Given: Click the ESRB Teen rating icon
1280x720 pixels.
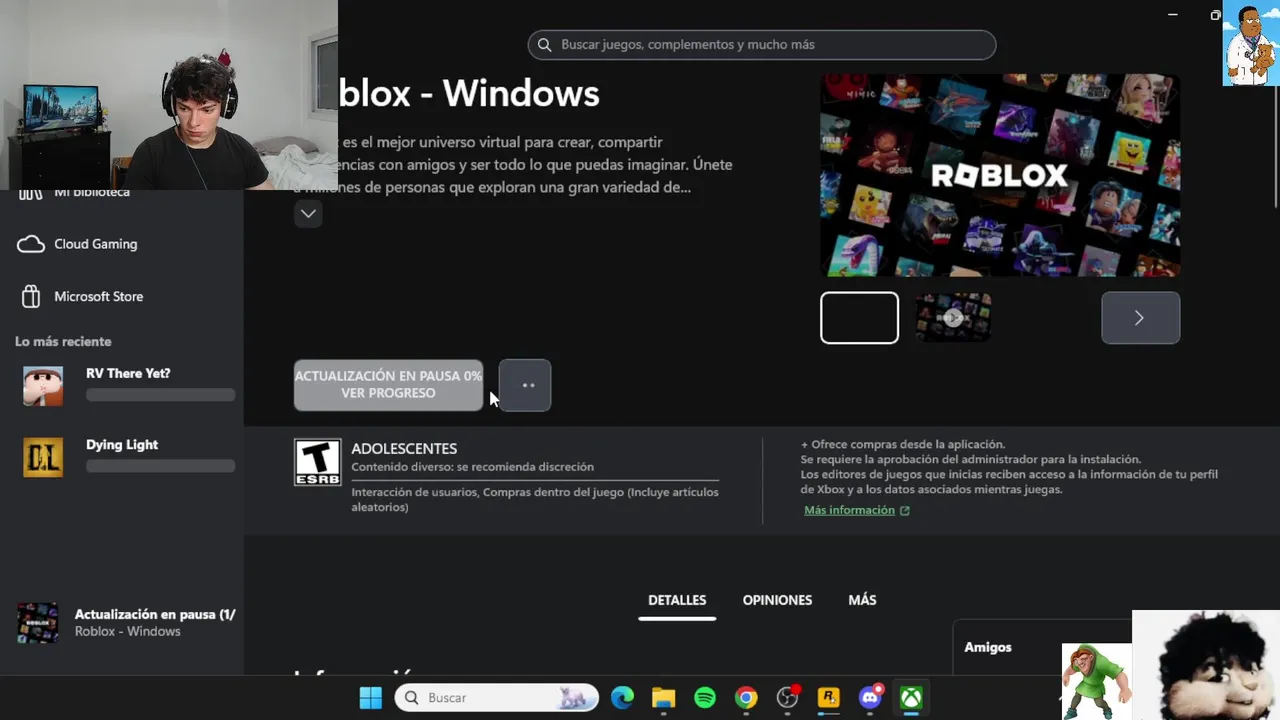Looking at the screenshot, I should click(x=317, y=462).
